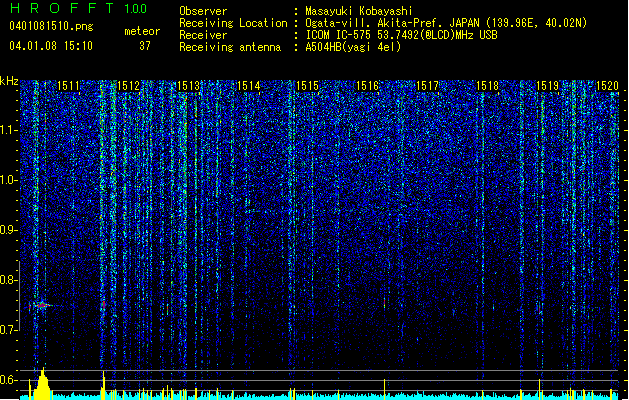
Task: Click the Observer label
Action: (x=203, y=11)
